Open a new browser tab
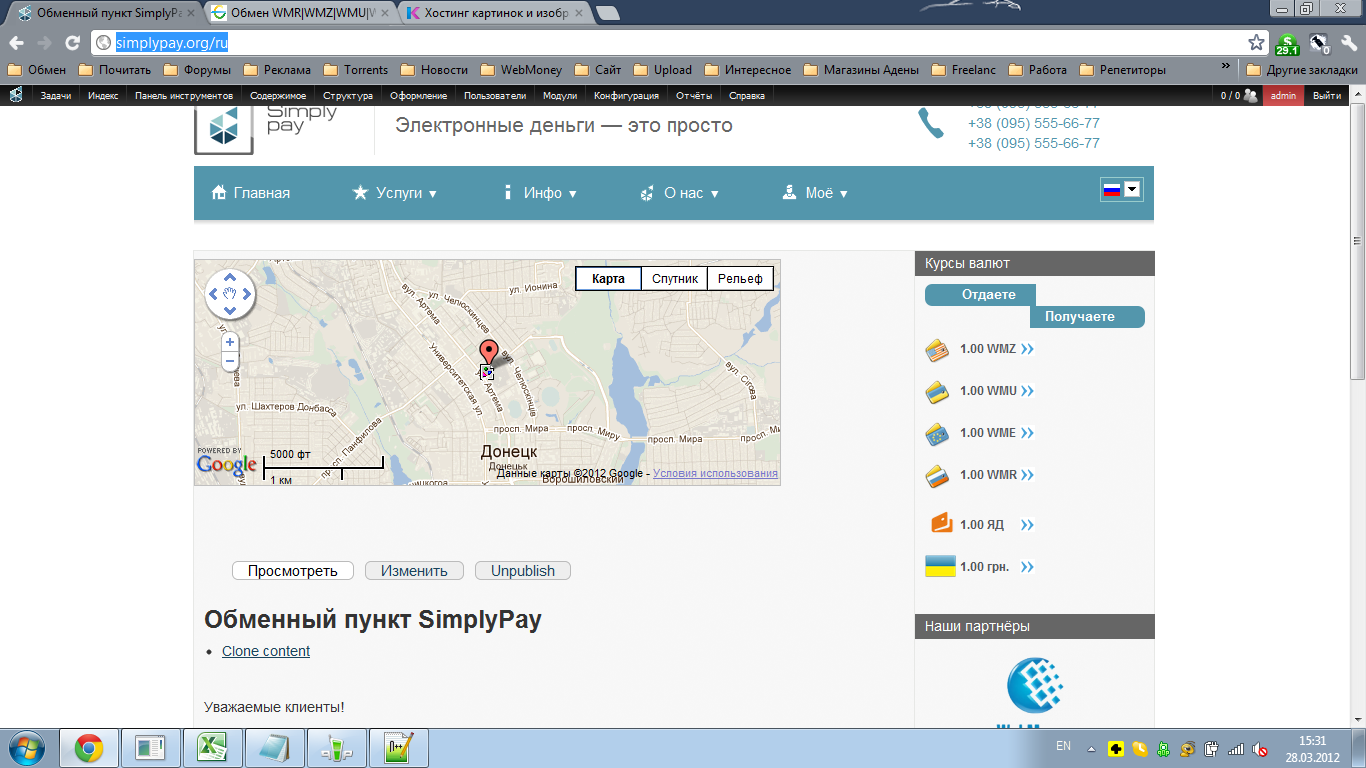The height and width of the screenshot is (768, 1366). click(x=607, y=14)
